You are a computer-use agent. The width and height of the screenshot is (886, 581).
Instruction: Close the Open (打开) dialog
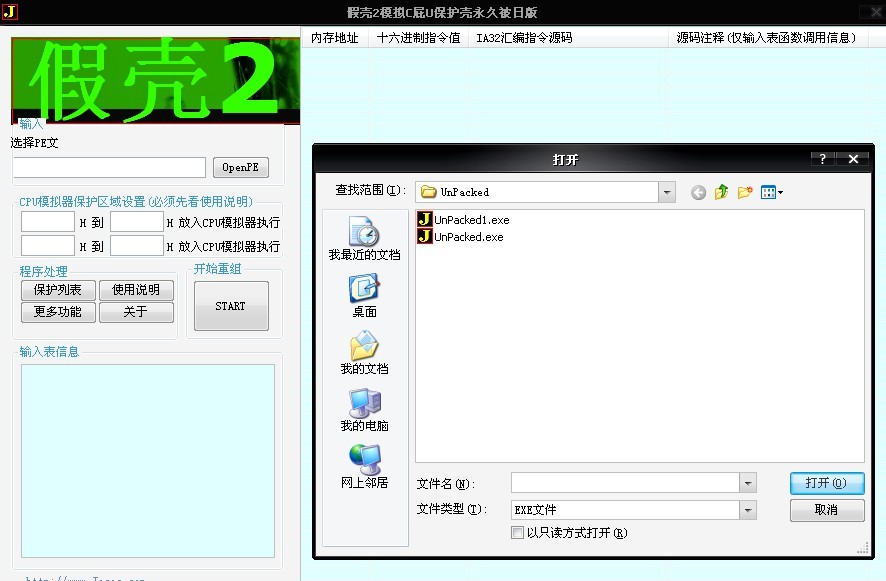[x=853, y=159]
